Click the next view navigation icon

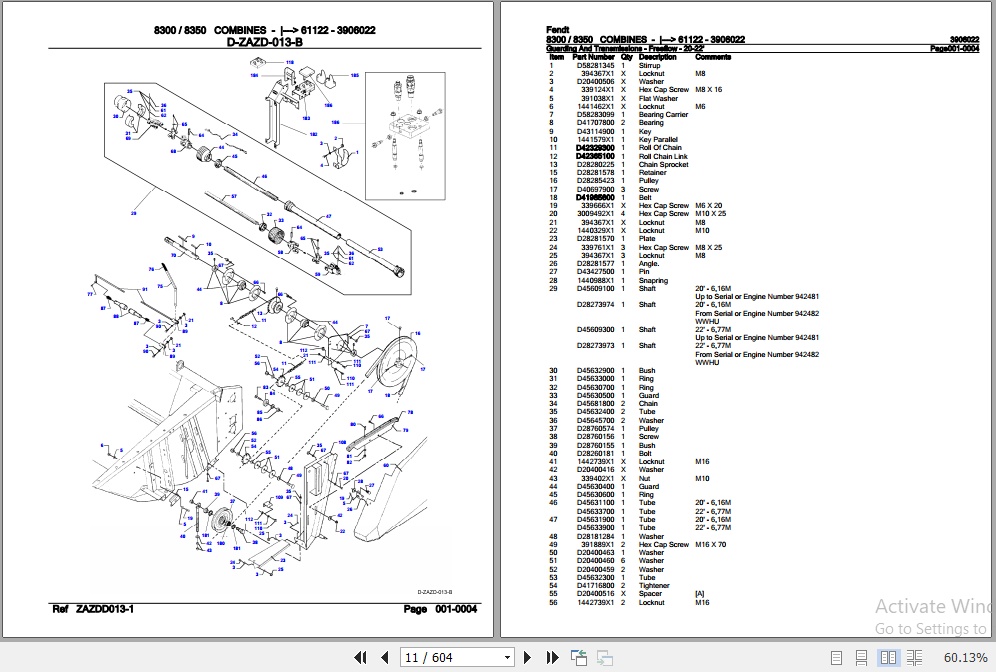click(605, 657)
